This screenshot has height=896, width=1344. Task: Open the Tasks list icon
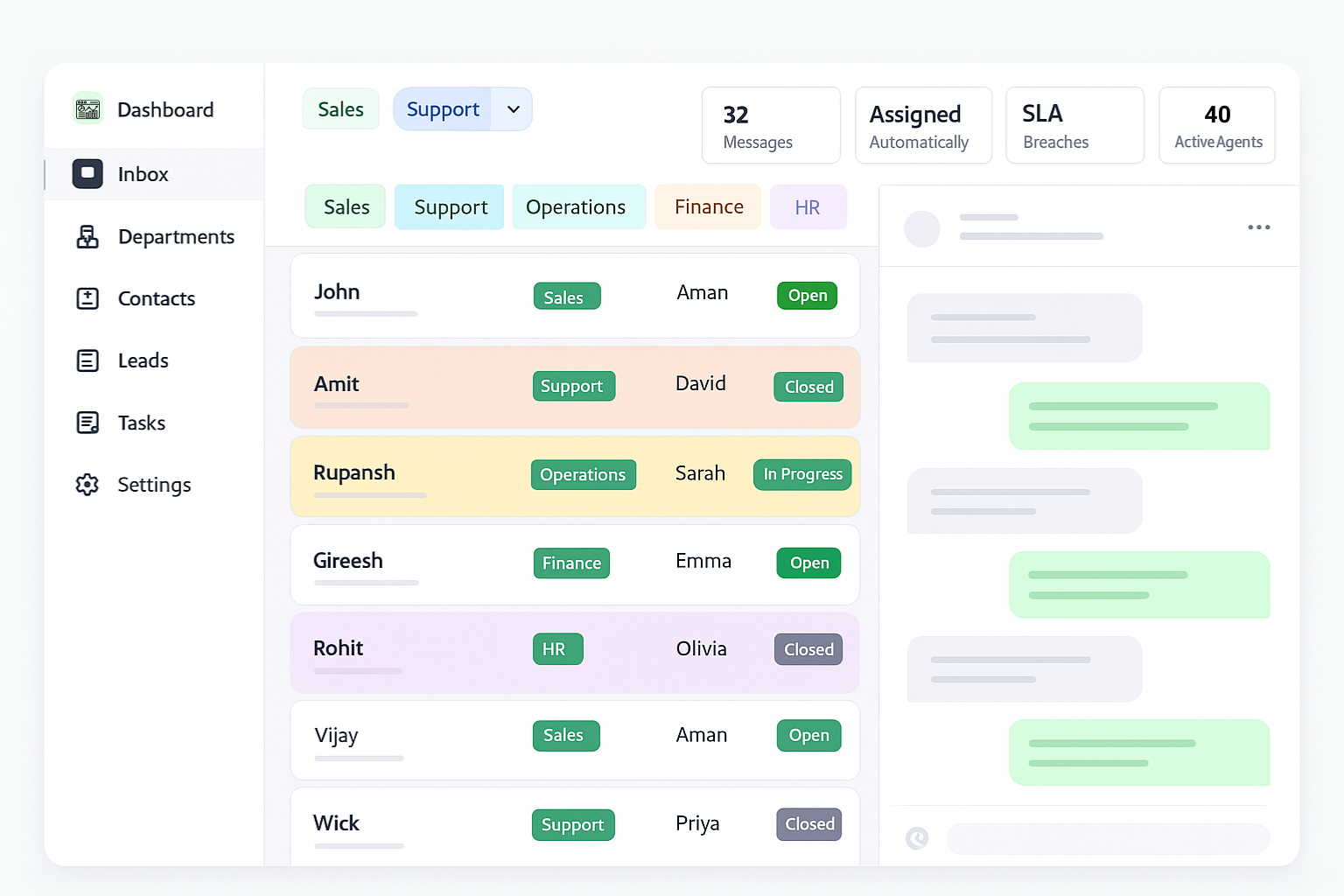(x=87, y=422)
